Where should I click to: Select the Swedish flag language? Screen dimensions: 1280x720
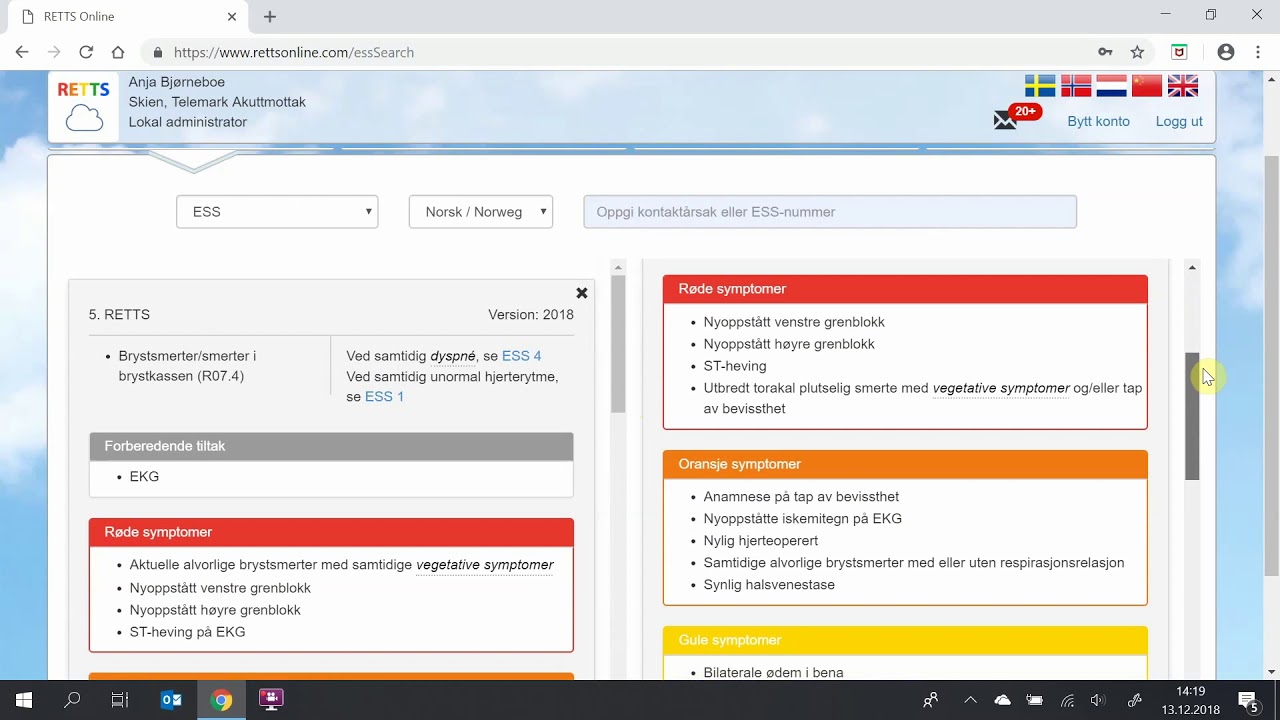pyautogui.click(x=1040, y=86)
